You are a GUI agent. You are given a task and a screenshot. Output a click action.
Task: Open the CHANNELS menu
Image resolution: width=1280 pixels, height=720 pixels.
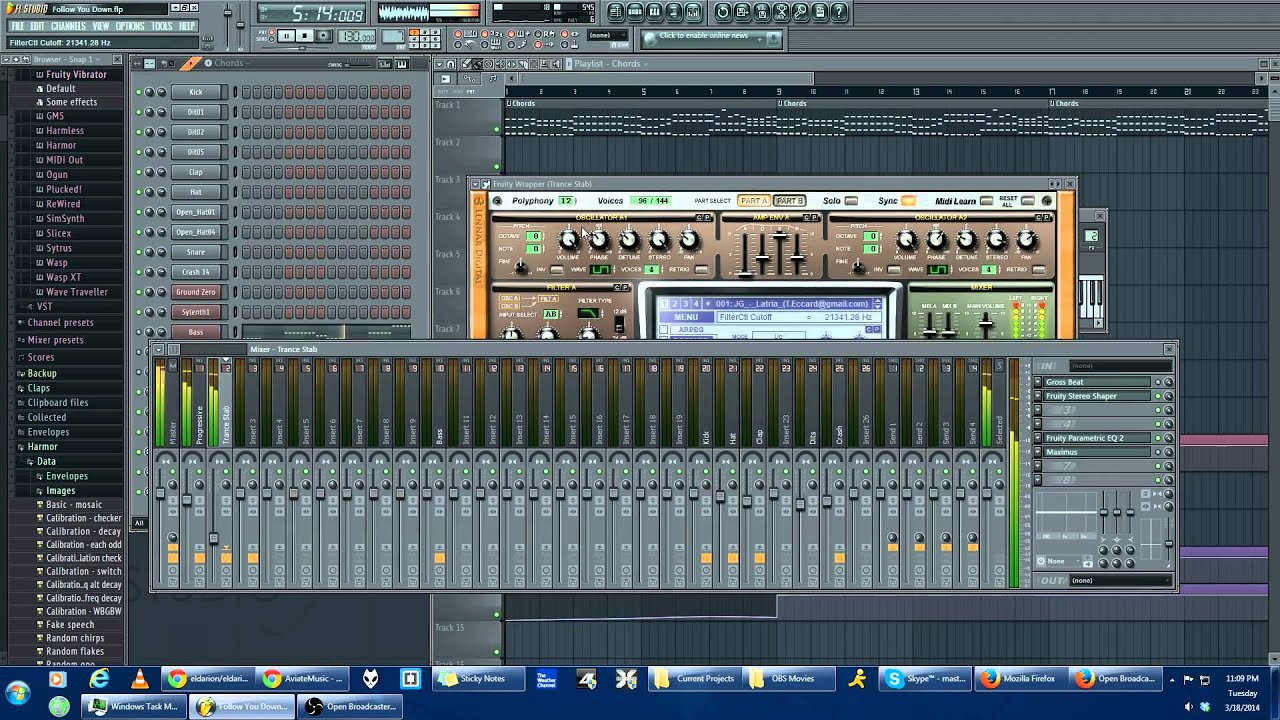tap(68, 26)
